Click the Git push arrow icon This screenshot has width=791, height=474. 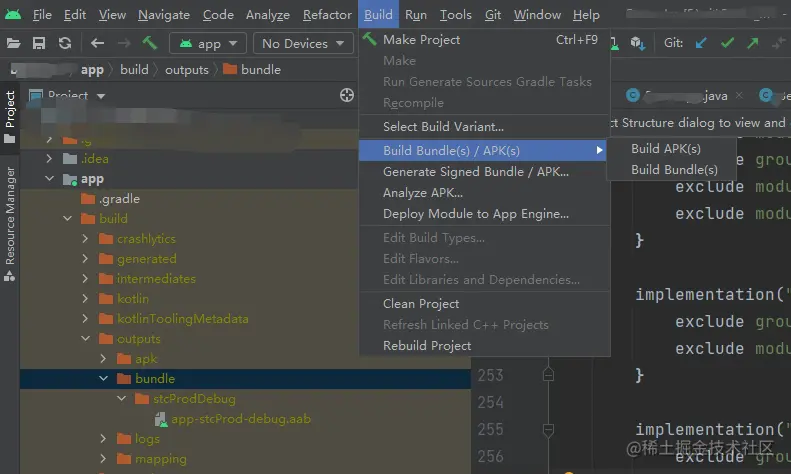tap(752, 43)
